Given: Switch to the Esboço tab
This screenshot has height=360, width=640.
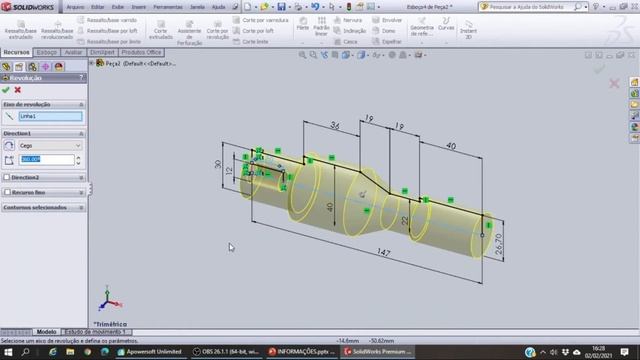Looking at the screenshot, I should [x=47, y=52].
